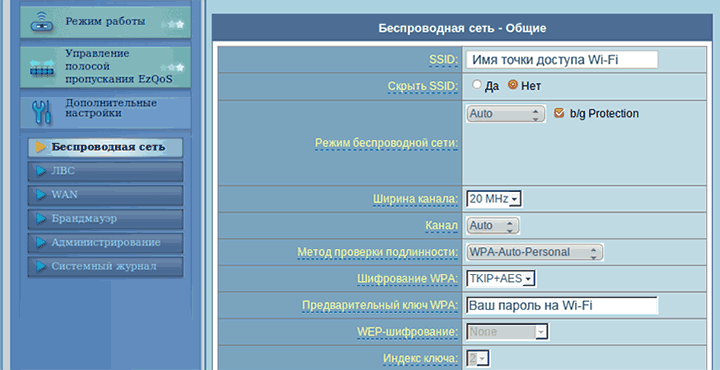Click the arrow icon beside WAN
The height and width of the screenshot is (370, 720).
[41, 195]
